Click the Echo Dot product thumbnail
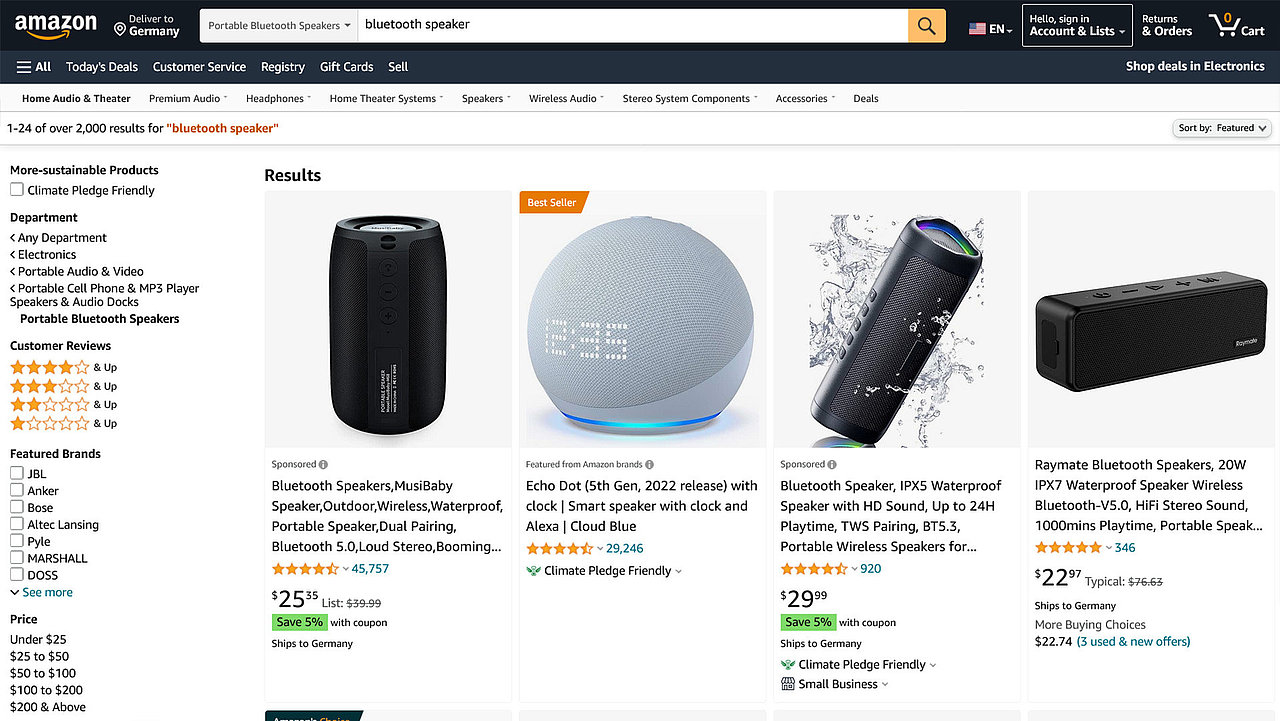The width and height of the screenshot is (1280, 721). 641,318
